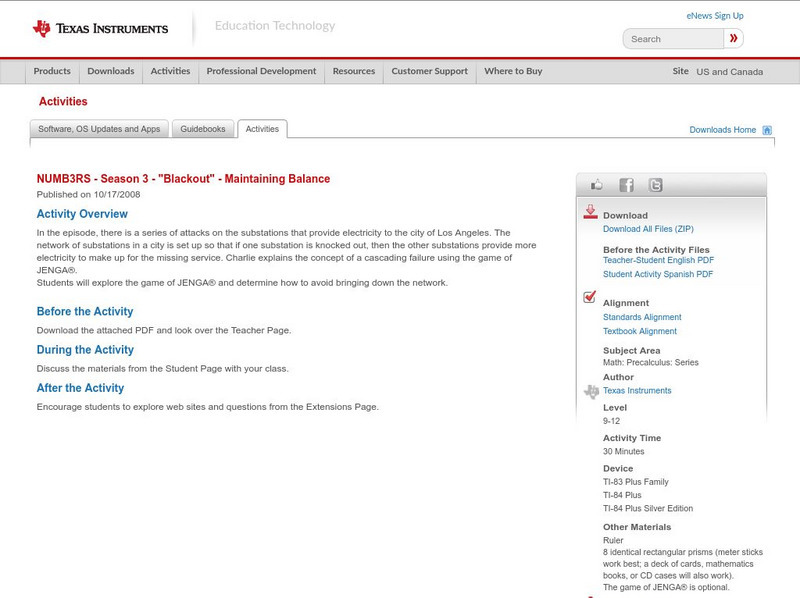800x598 pixels.
Task: Click the Facebook share icon
Action: pos(626,184)
